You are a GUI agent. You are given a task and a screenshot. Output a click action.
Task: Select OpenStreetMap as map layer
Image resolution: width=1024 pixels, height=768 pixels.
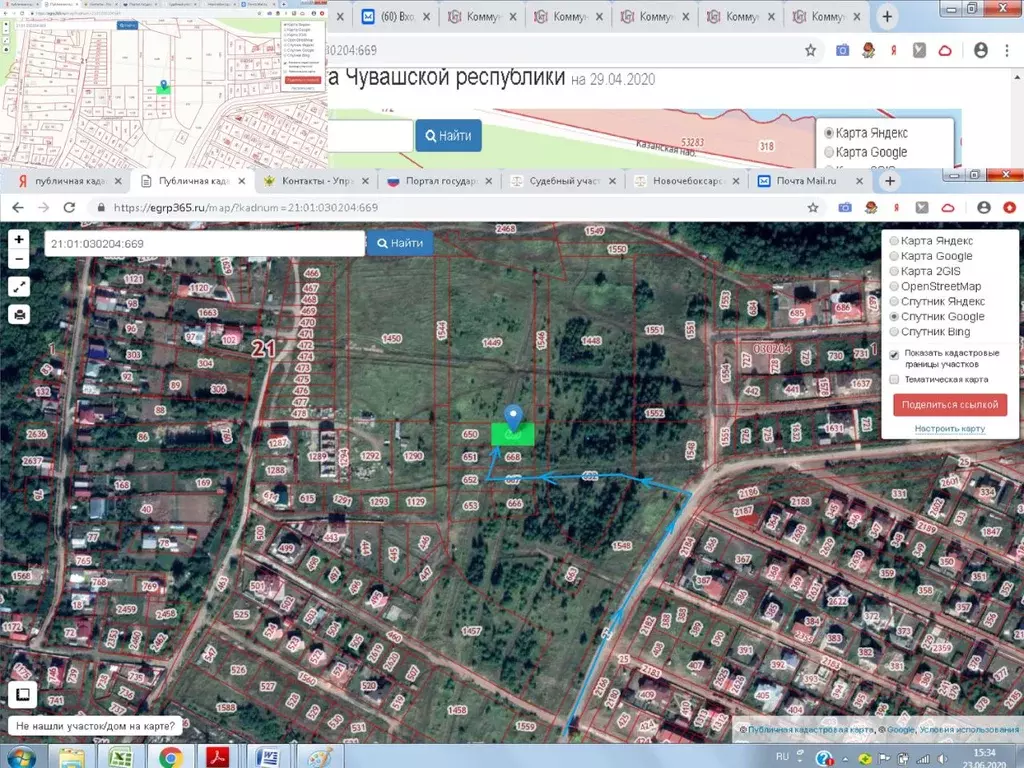pyautogui.click(x=894, y=286)
